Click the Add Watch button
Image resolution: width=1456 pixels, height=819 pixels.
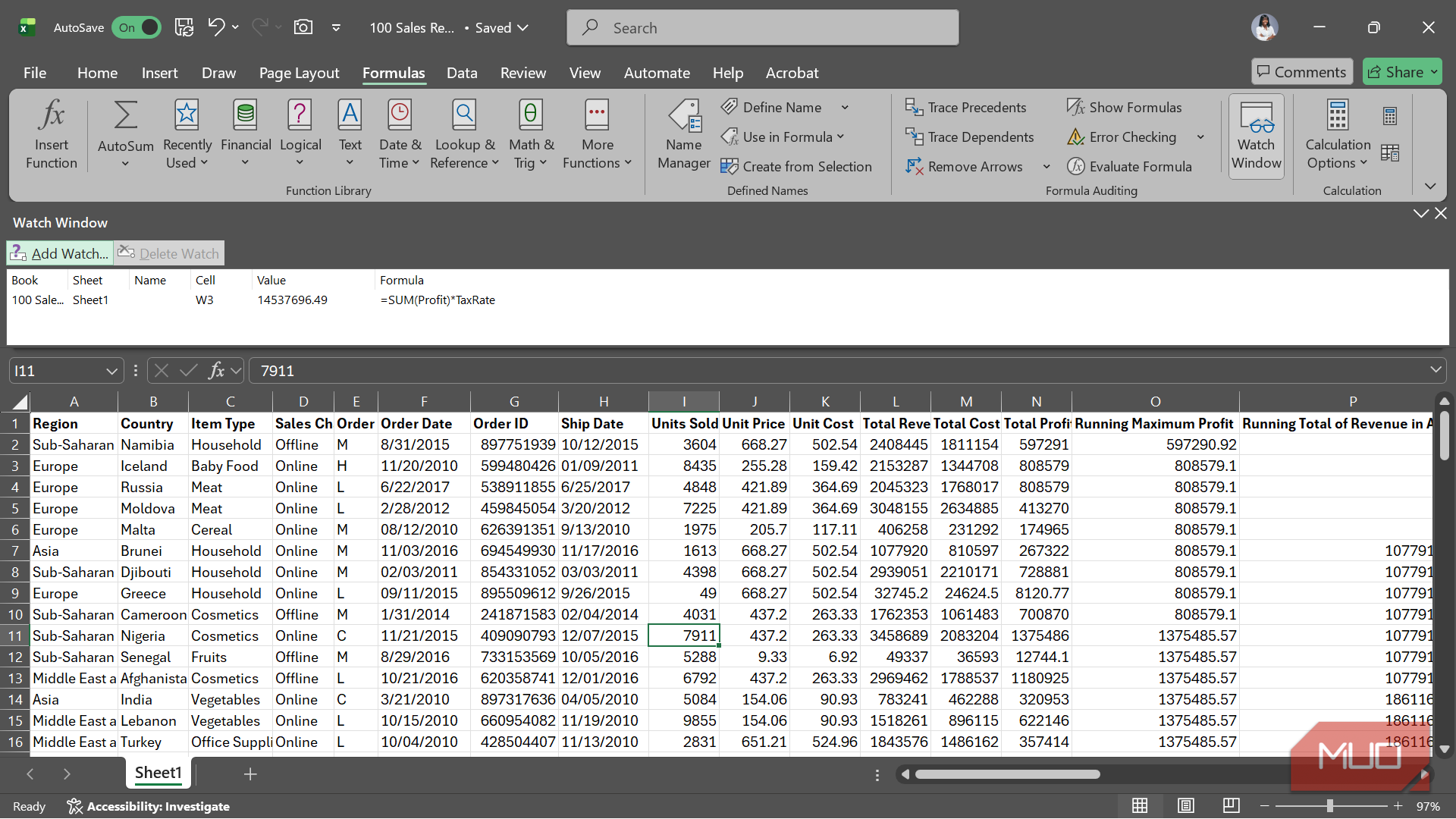[61, 253]
